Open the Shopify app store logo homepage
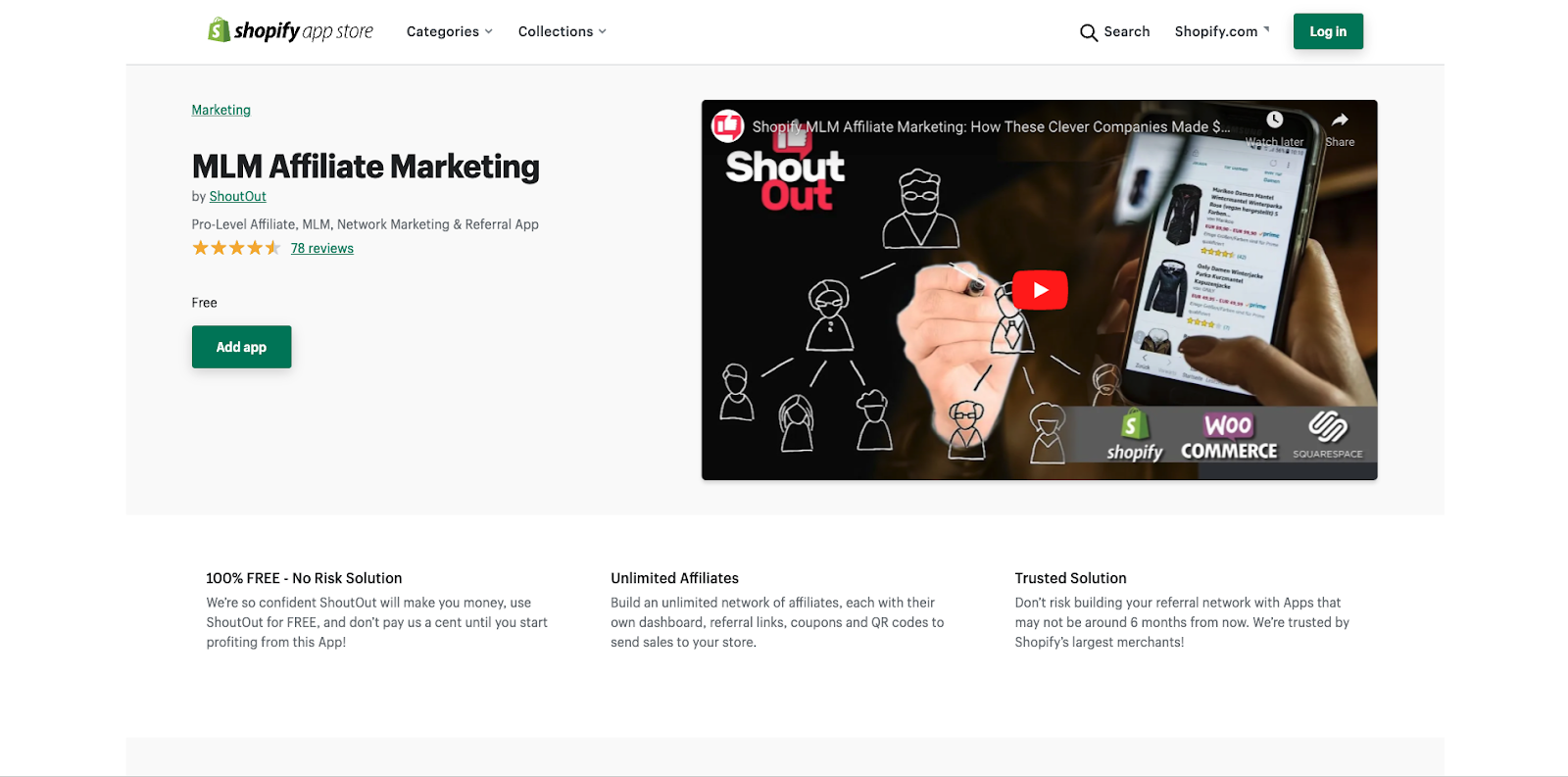This screenshot has width=1568, height=777. coord(290,31)
